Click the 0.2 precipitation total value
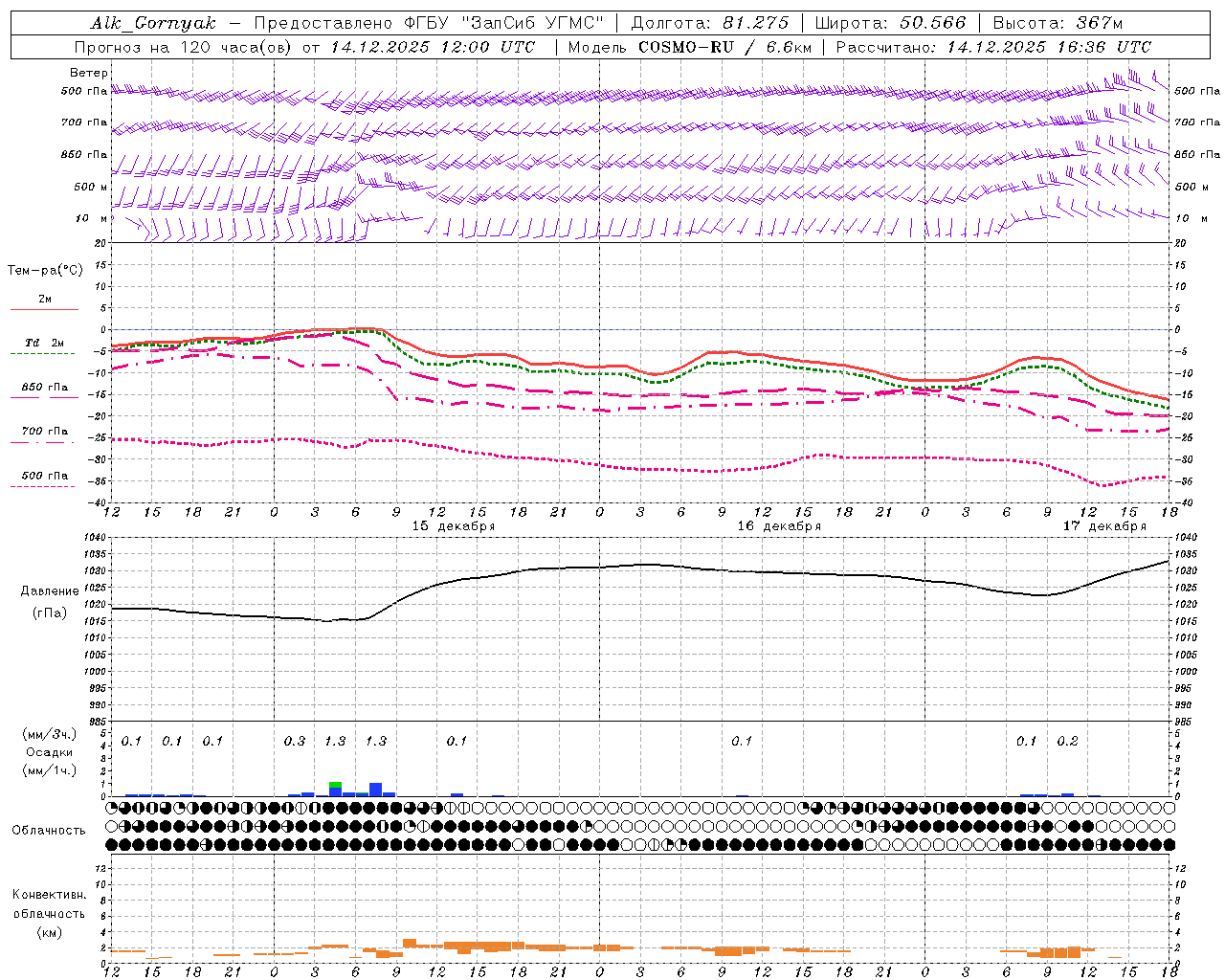This screenshot has height=980, width=1225. [1067, 742]
